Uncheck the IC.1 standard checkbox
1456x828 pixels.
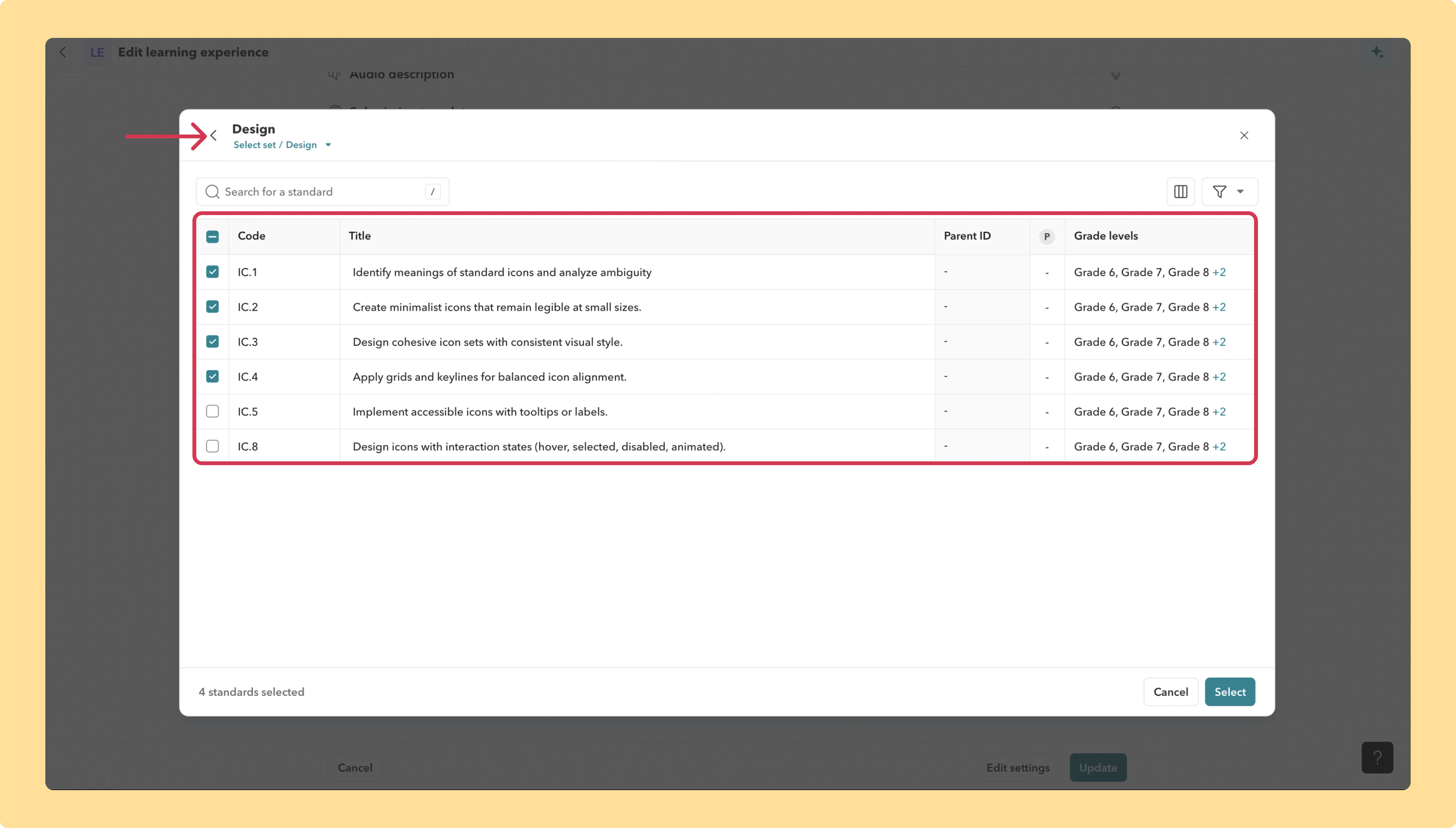212,272
